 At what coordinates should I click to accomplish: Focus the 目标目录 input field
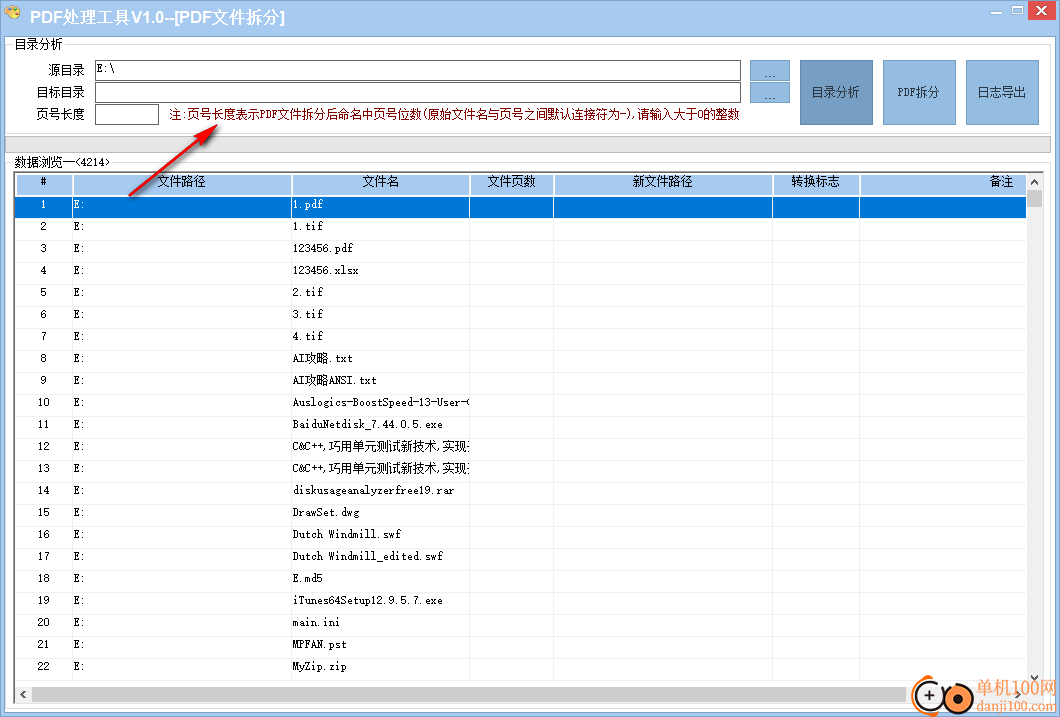418,93
